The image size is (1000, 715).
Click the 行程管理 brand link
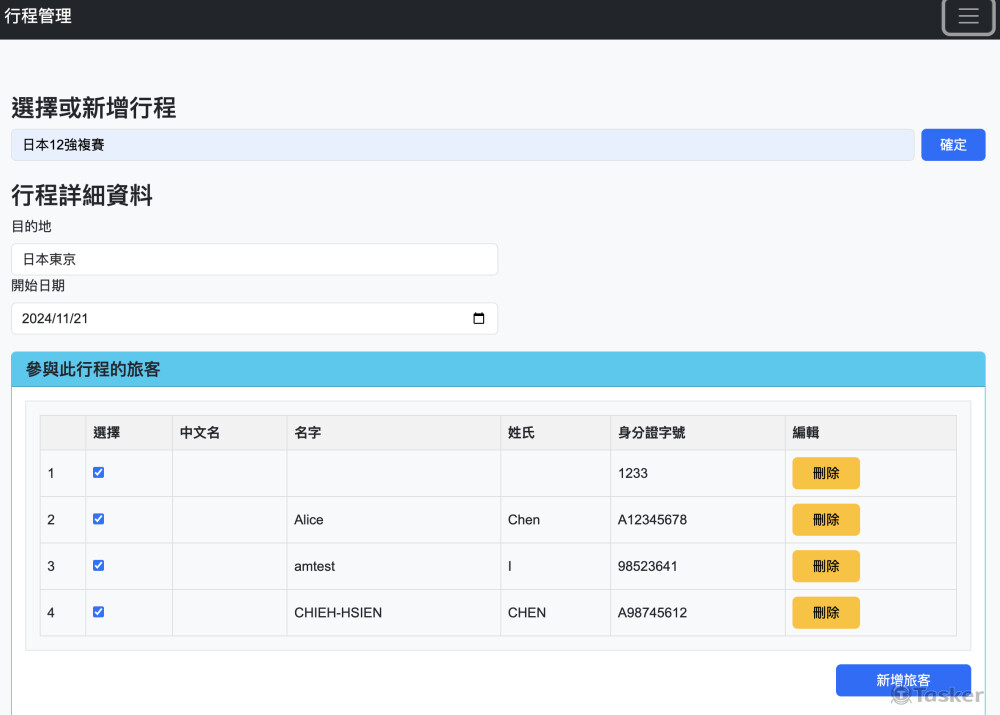(38, 17)
